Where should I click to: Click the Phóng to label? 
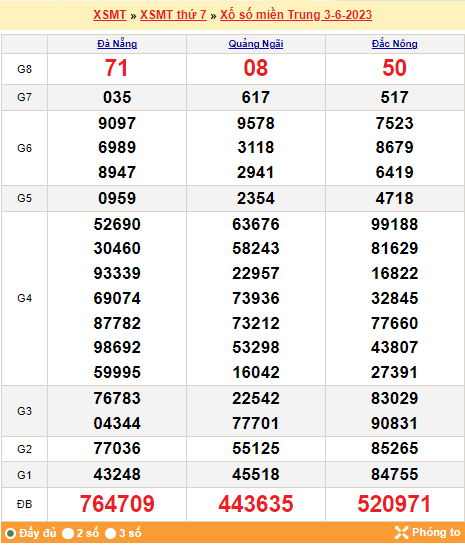436,532
